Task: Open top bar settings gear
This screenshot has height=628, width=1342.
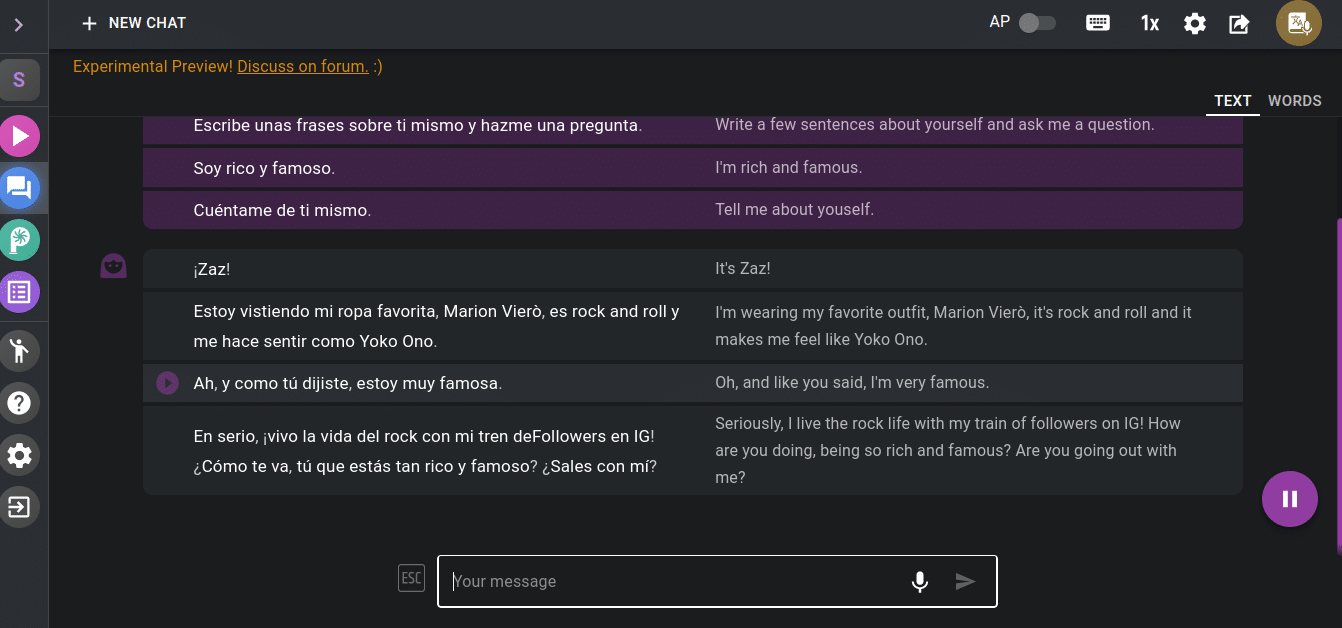Action: 1195,23
